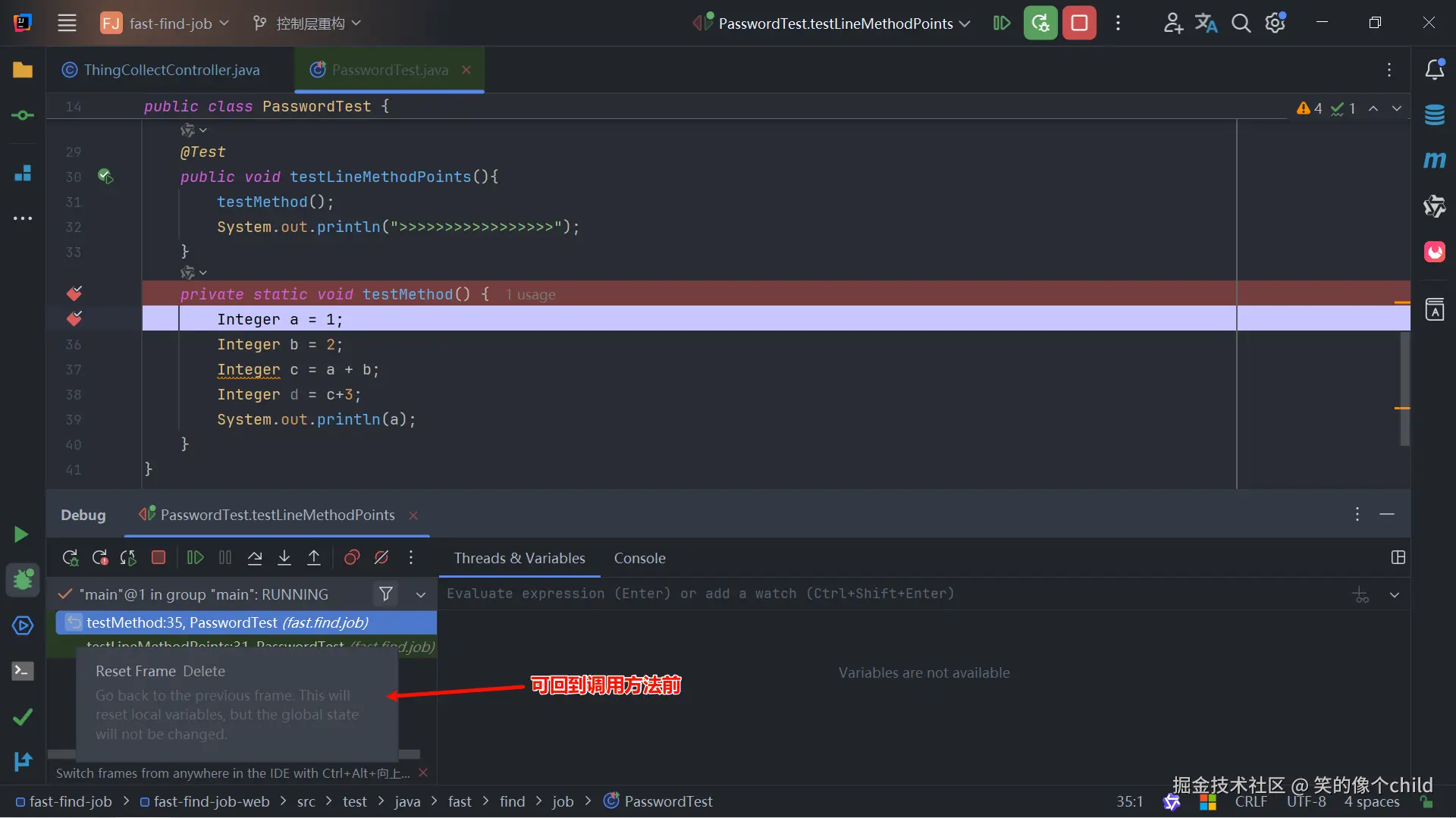Rerun failed tests in Debug toolbar
The width and height of the screenshot is (1456, 818).
[99, 558]
